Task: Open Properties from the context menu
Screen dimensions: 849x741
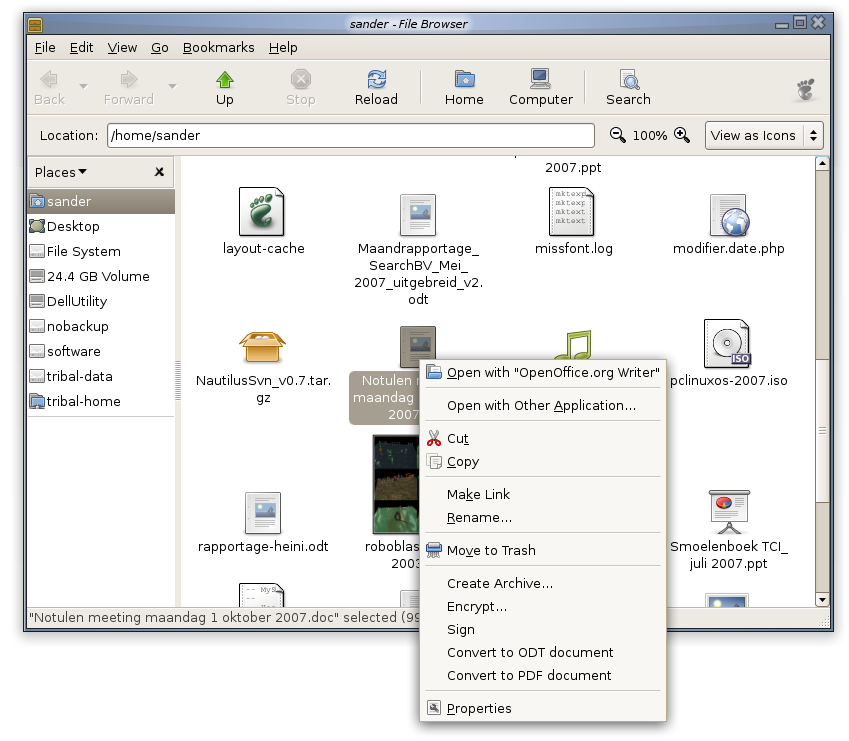Action: (x=543, y=709)
